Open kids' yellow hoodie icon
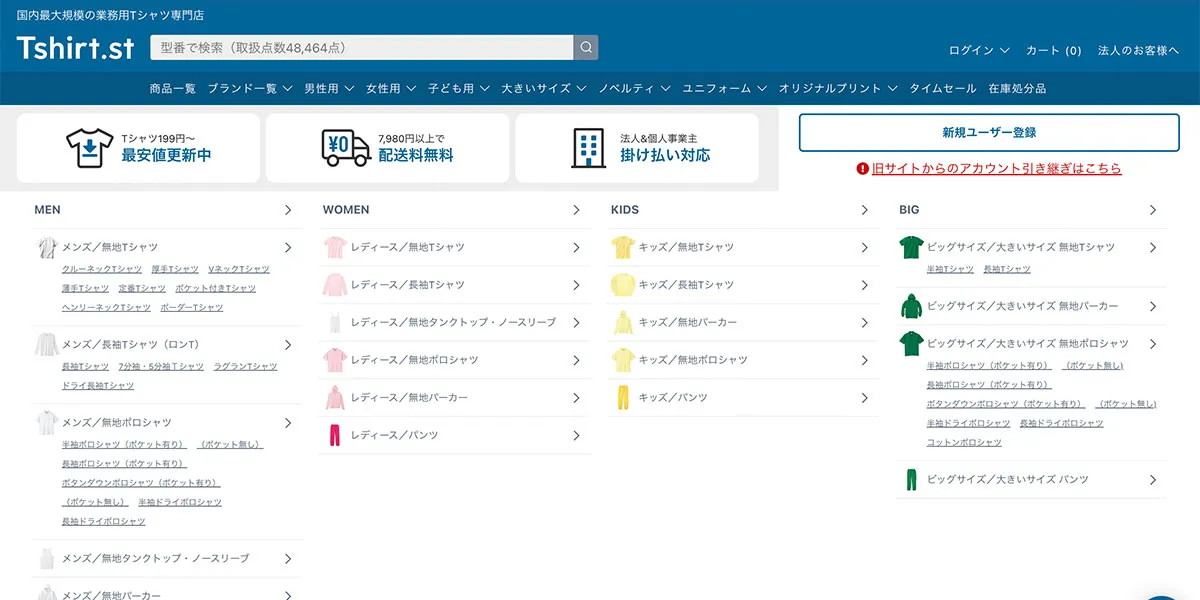The height and width of the screenshot is (600, 1200). 623,322
